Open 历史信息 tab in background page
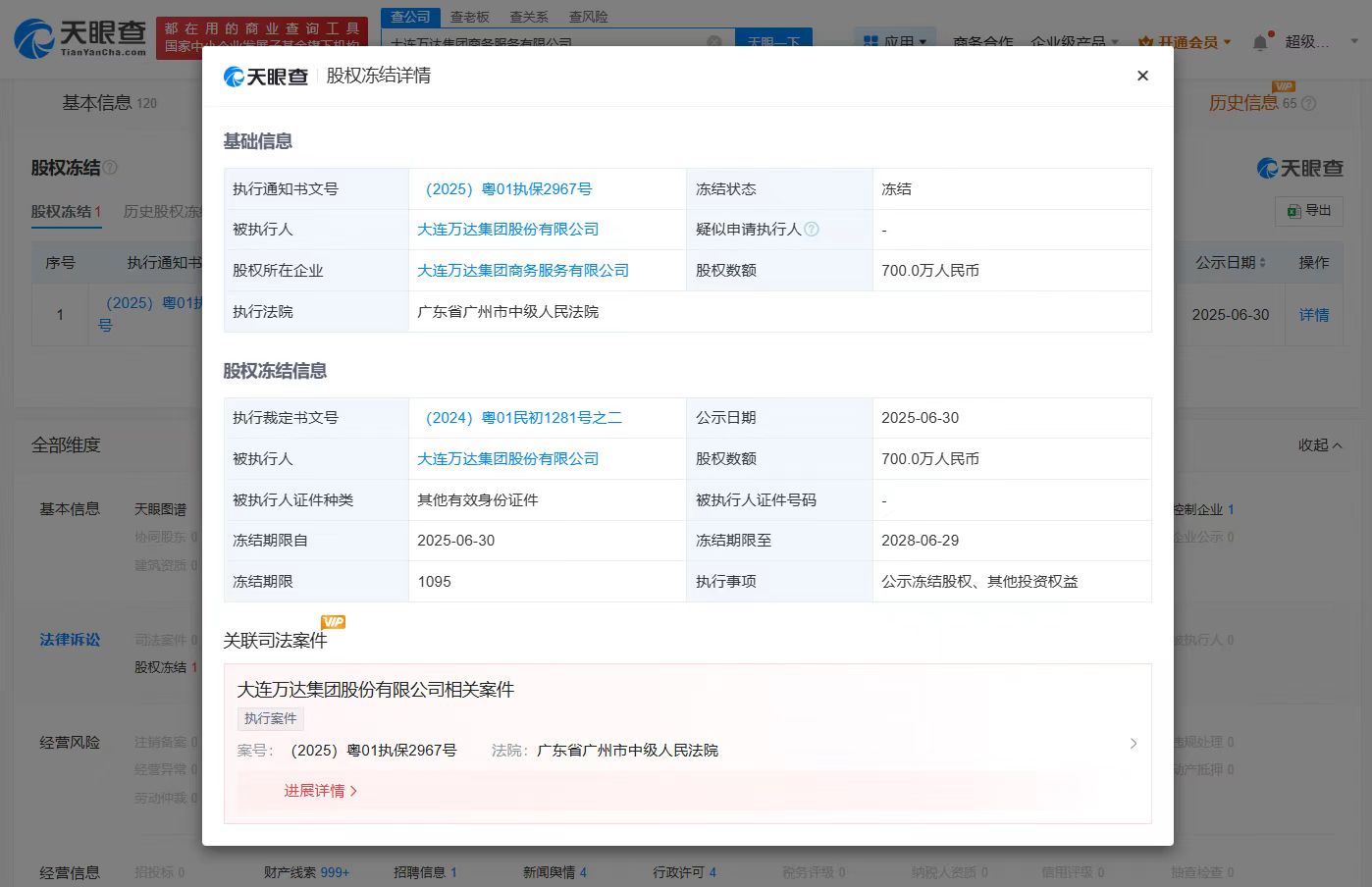 point(1243,102)
